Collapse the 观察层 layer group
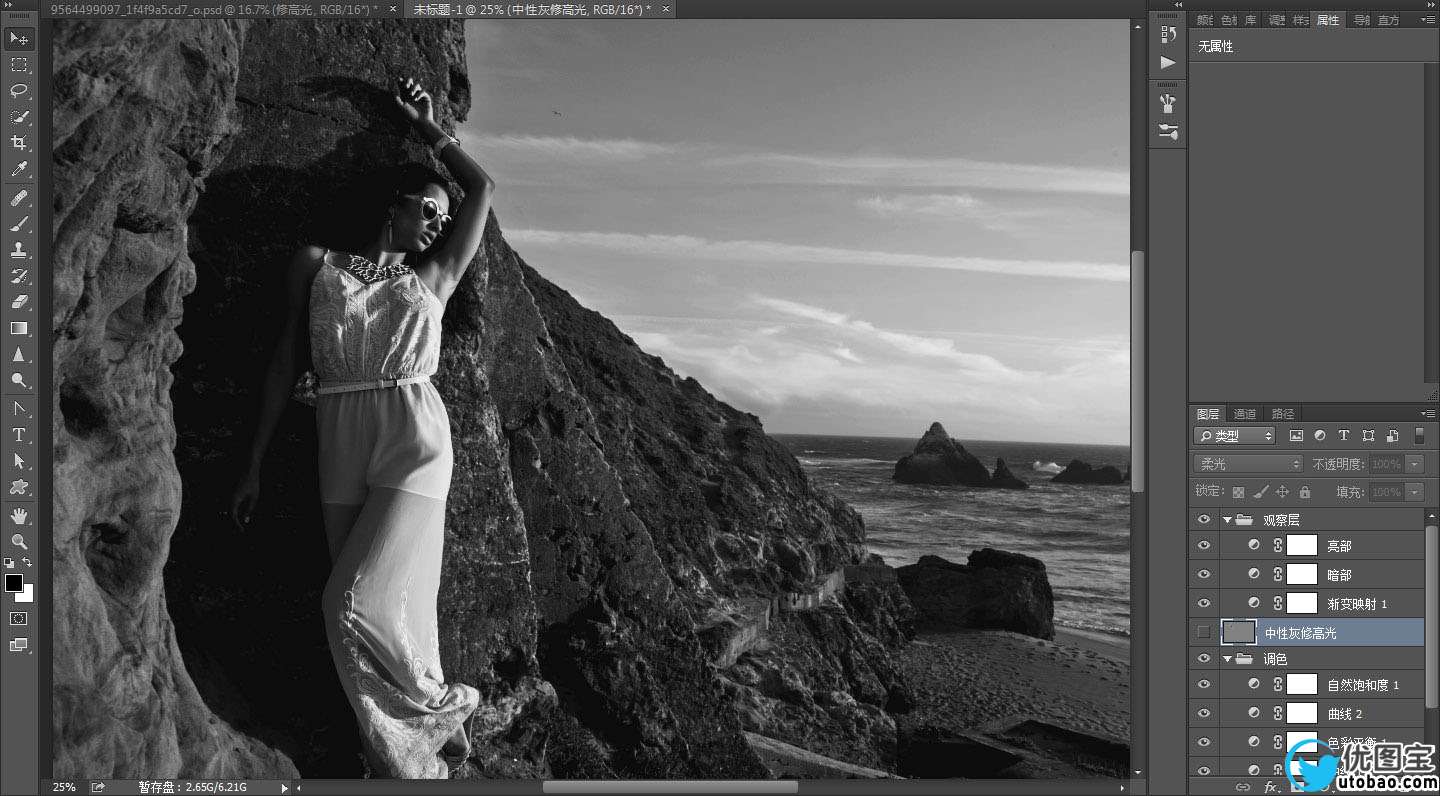1440x796 pixels. click(x=1227, y=520)
